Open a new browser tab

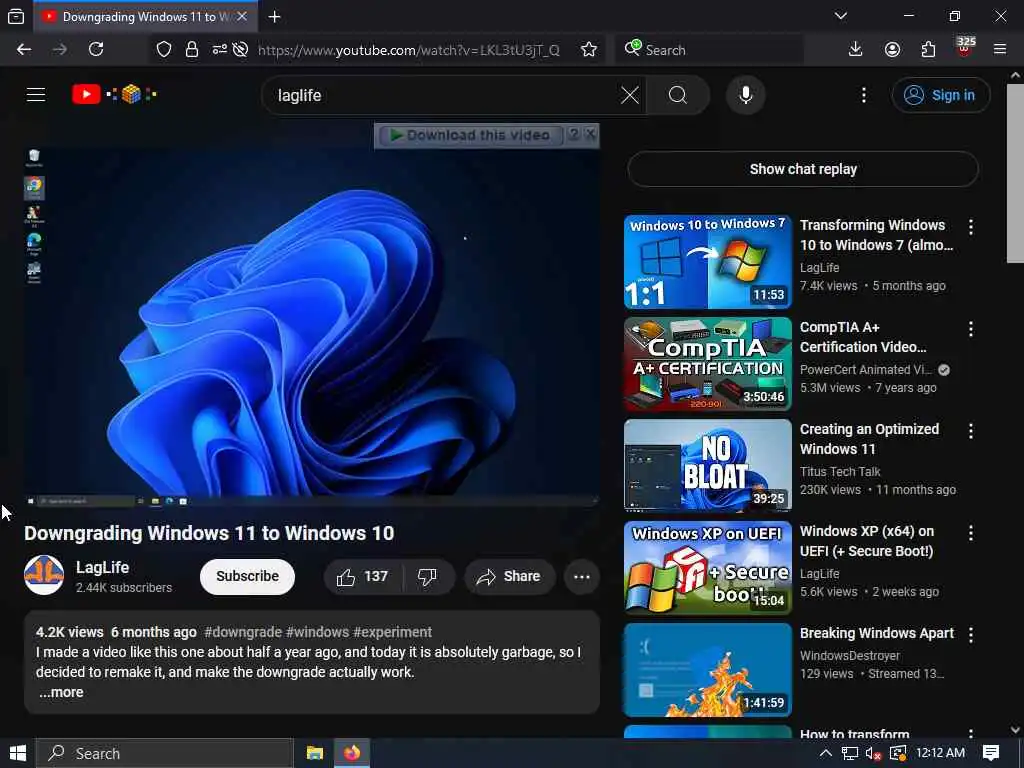tap(274, 17)
